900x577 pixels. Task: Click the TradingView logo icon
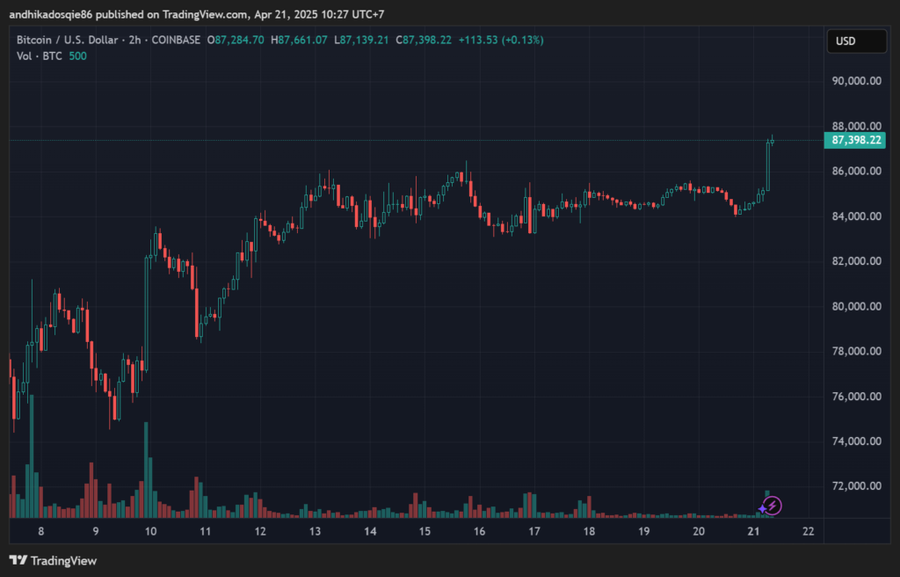point(18,561)
